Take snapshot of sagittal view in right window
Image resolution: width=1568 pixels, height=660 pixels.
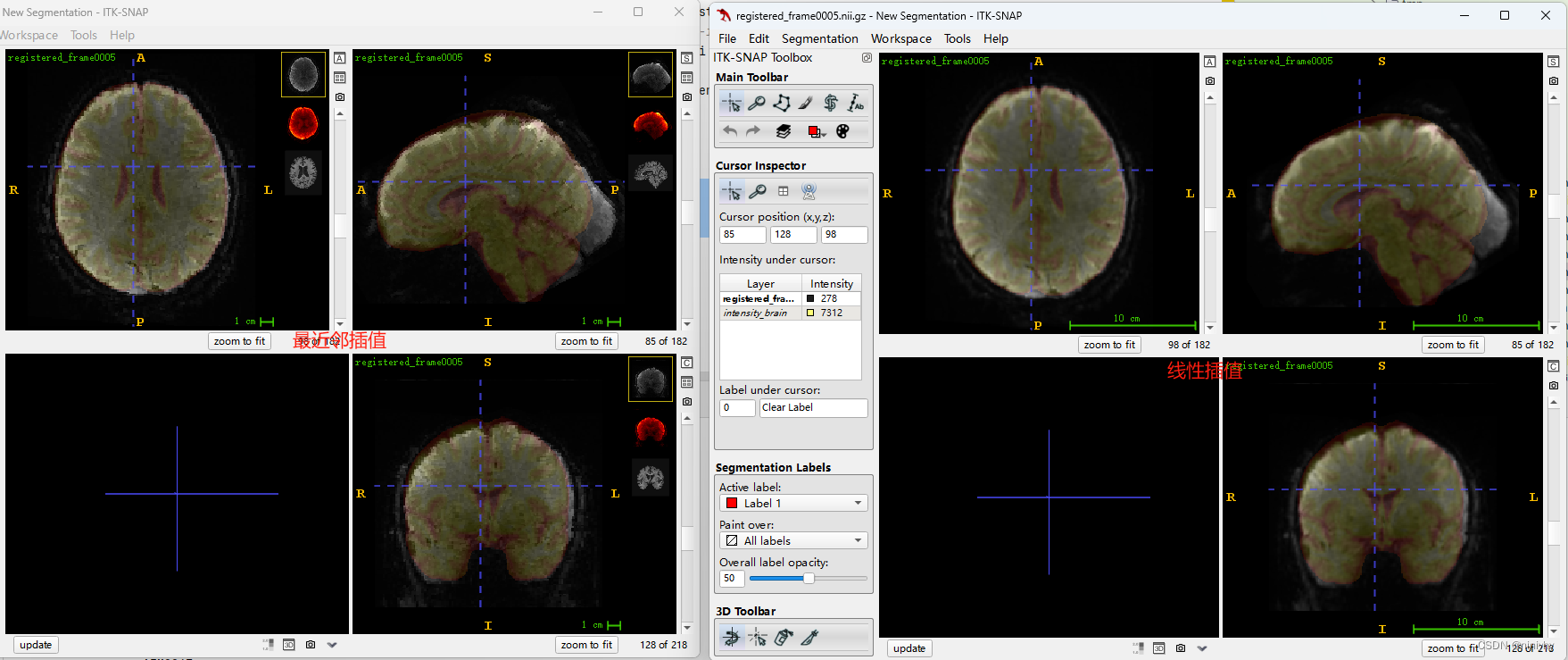coord(1553,80)
